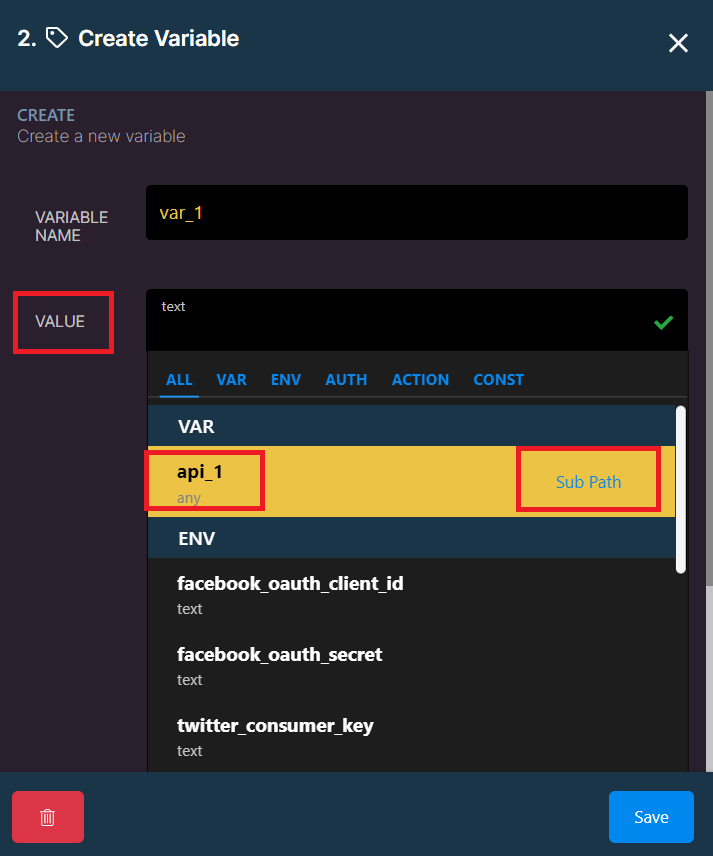
Task: Focus the text value input field
Action: point(417,320)
